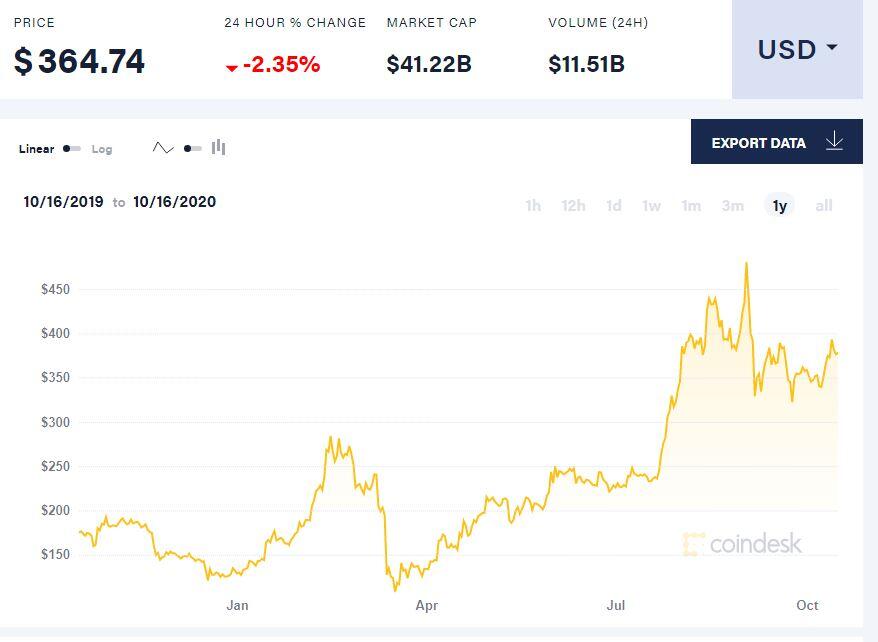
Task: Select the Linear scale label
Action: tap(36, 149)
